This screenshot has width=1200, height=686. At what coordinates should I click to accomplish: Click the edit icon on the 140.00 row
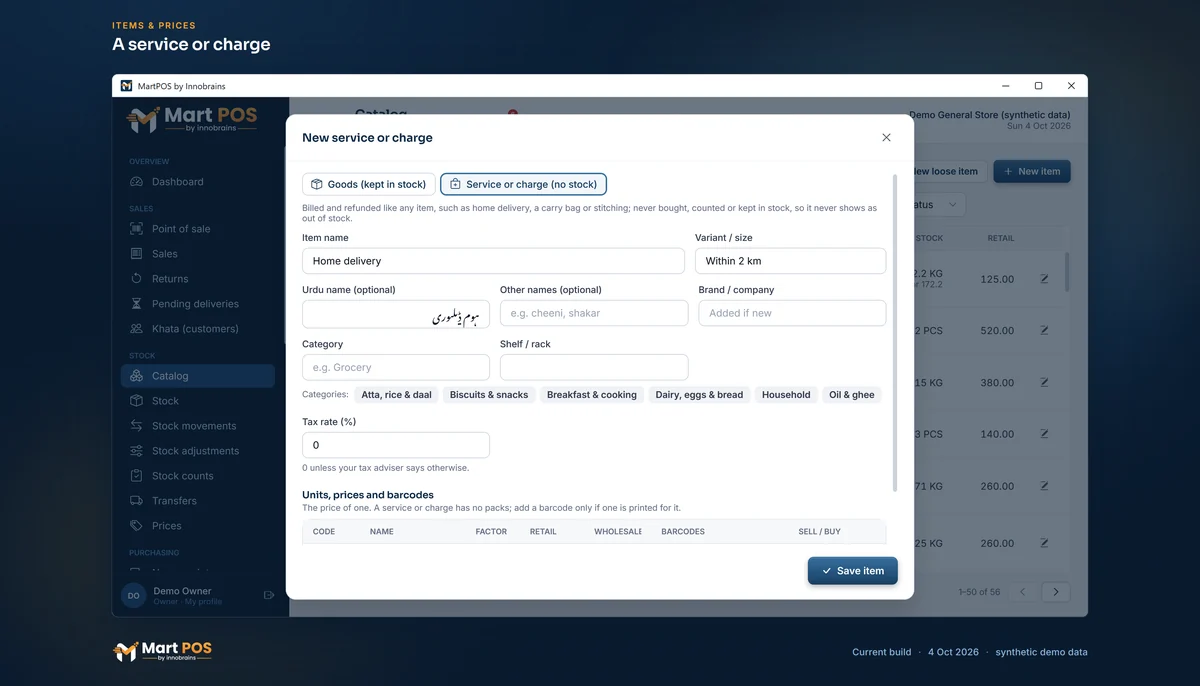coord(1044,434)
